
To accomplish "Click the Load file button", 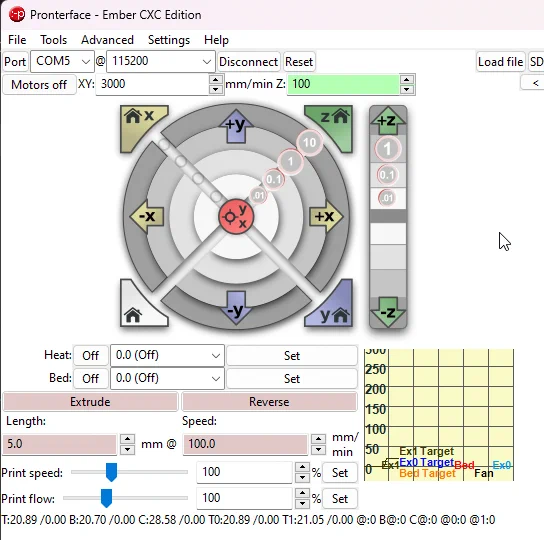I will (500, 62).
